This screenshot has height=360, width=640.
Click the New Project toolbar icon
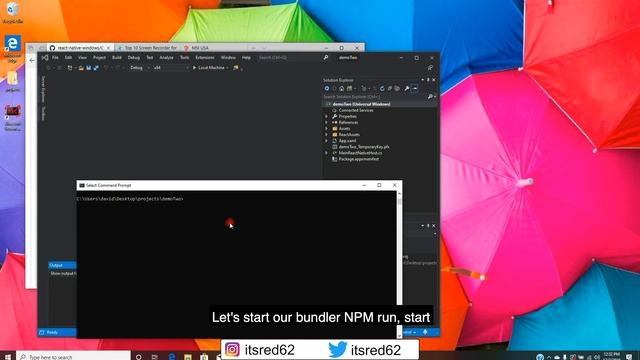70,68
